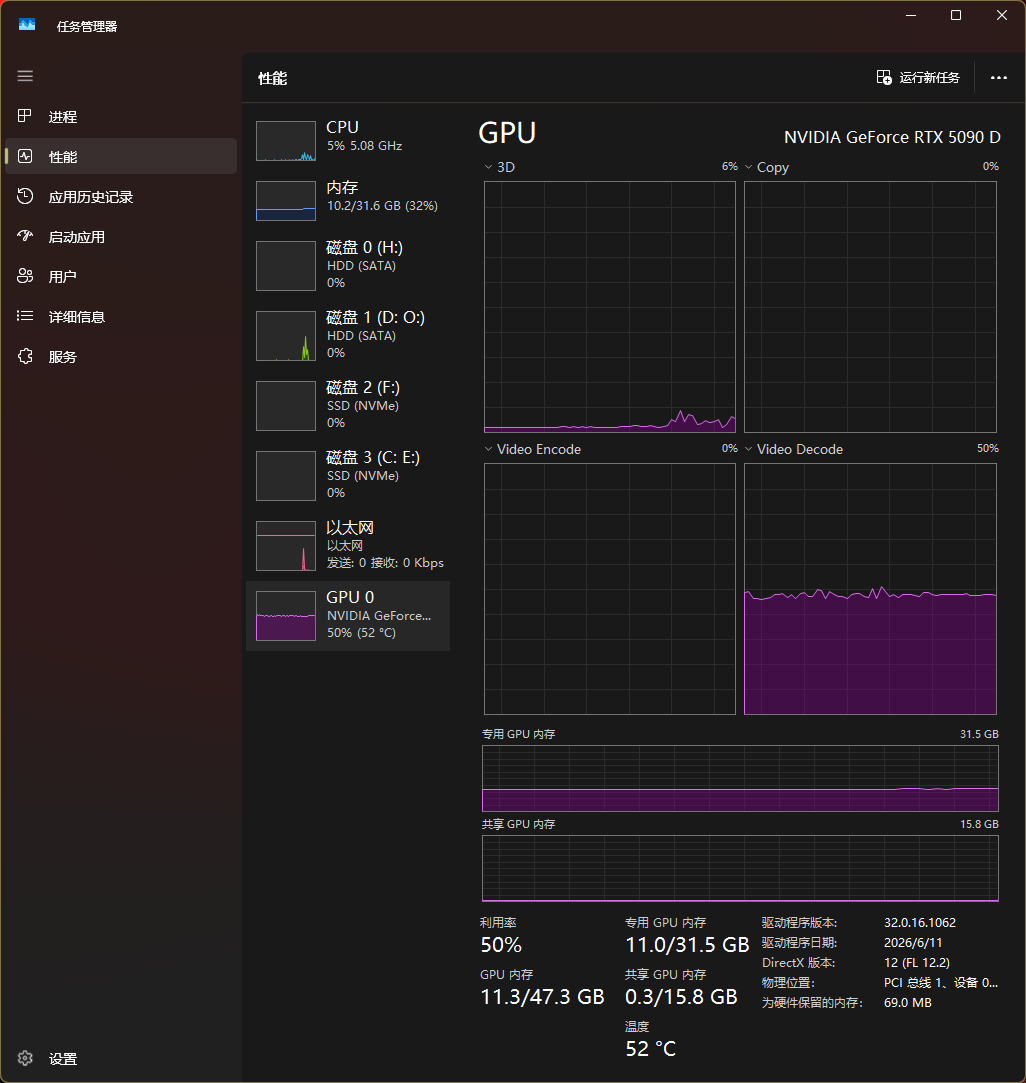Select the GPU 0 mini graph thumbnail
Viewport: 1026px width, 1083px height.
click(x=286, y=615)
